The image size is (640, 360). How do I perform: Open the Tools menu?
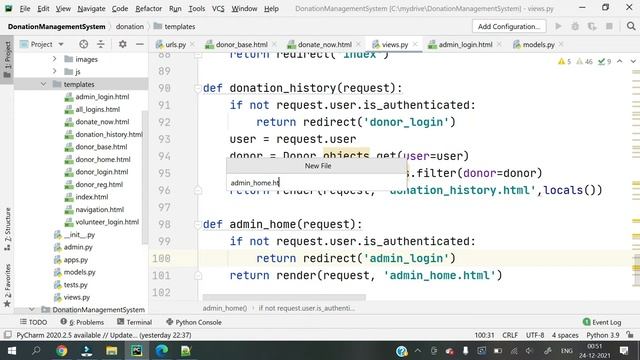(x=196, y=9)
